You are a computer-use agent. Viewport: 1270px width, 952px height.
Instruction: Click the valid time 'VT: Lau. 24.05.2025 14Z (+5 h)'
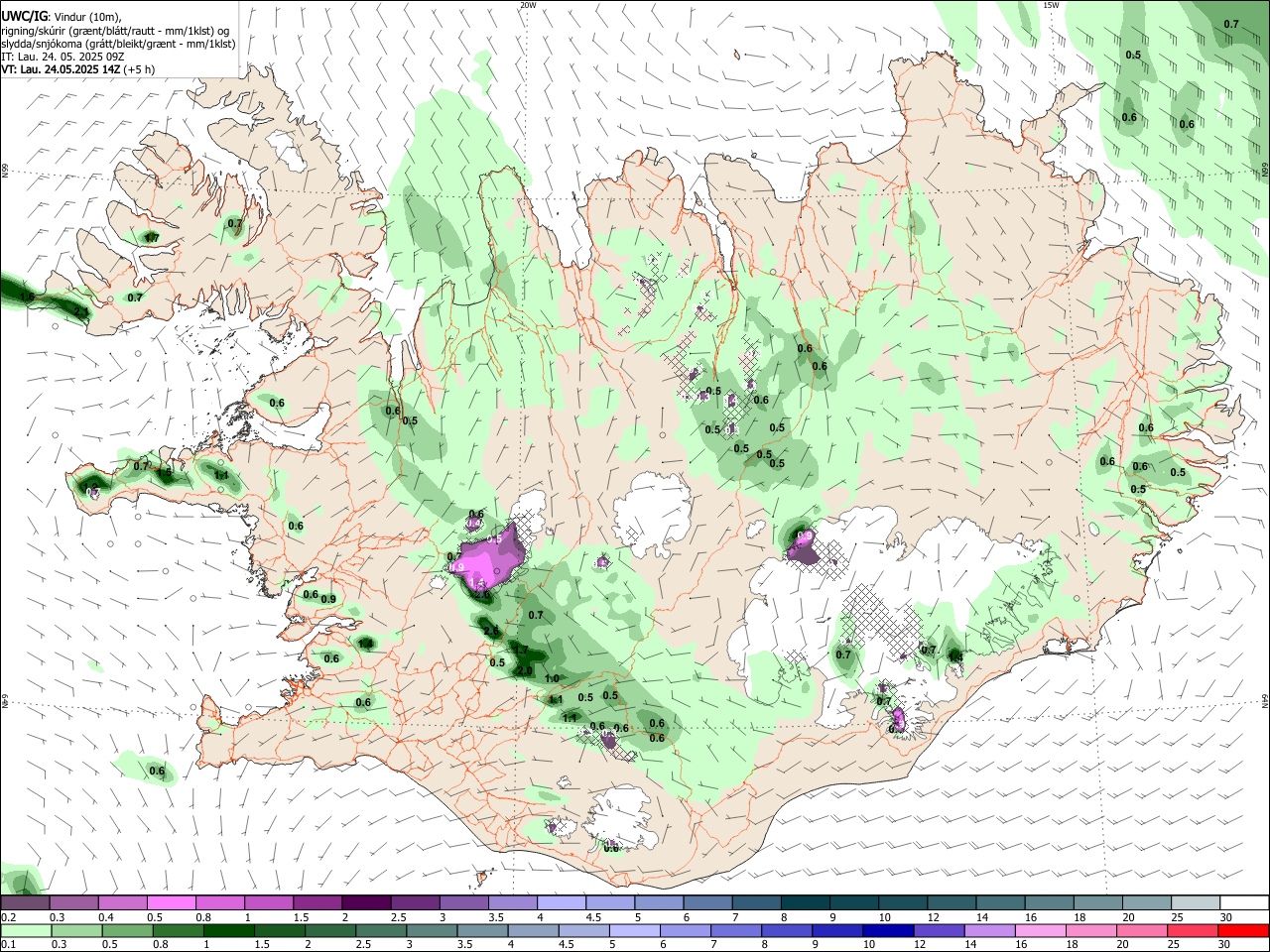coord(77,69)
